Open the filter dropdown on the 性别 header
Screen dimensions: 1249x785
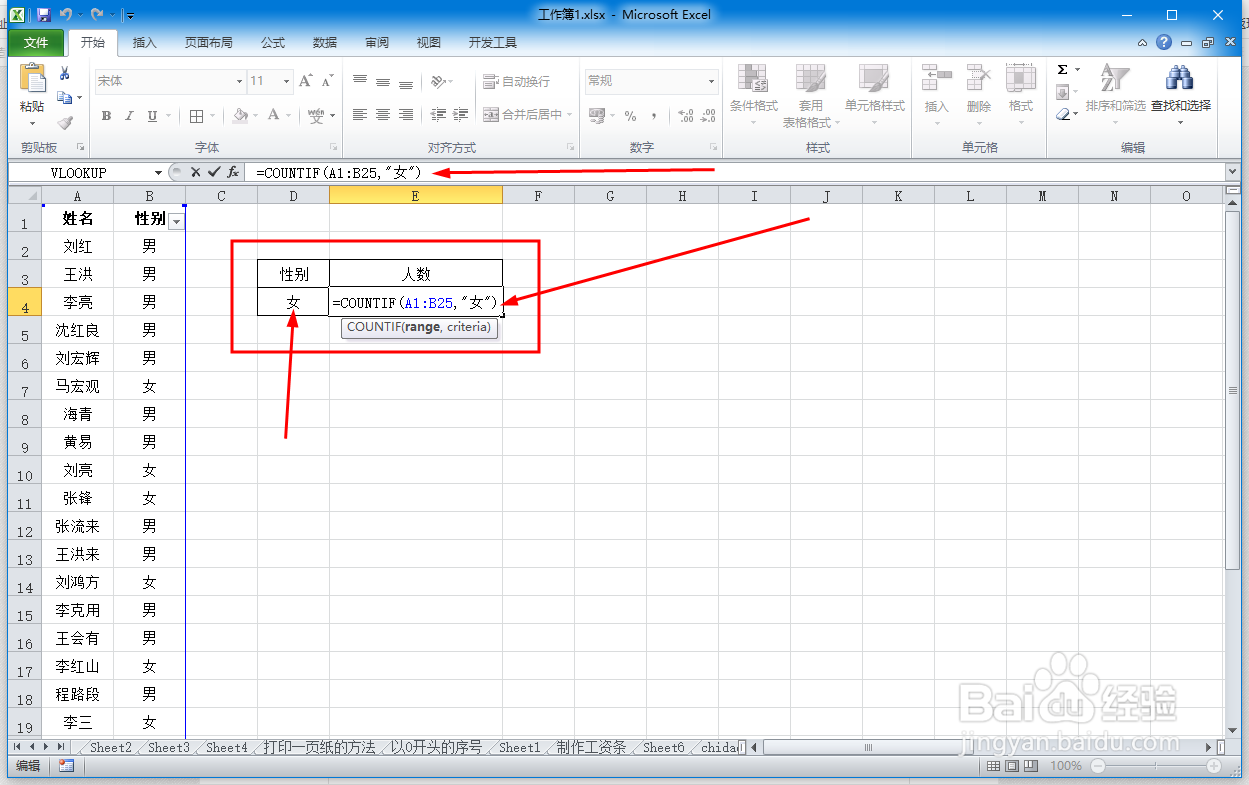(177, 222)
